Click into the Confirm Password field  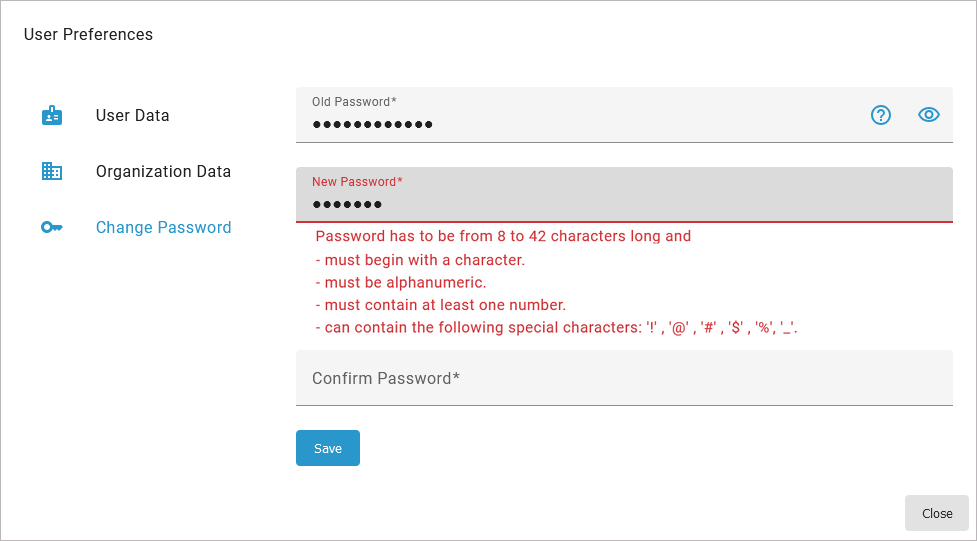[624, 378]
